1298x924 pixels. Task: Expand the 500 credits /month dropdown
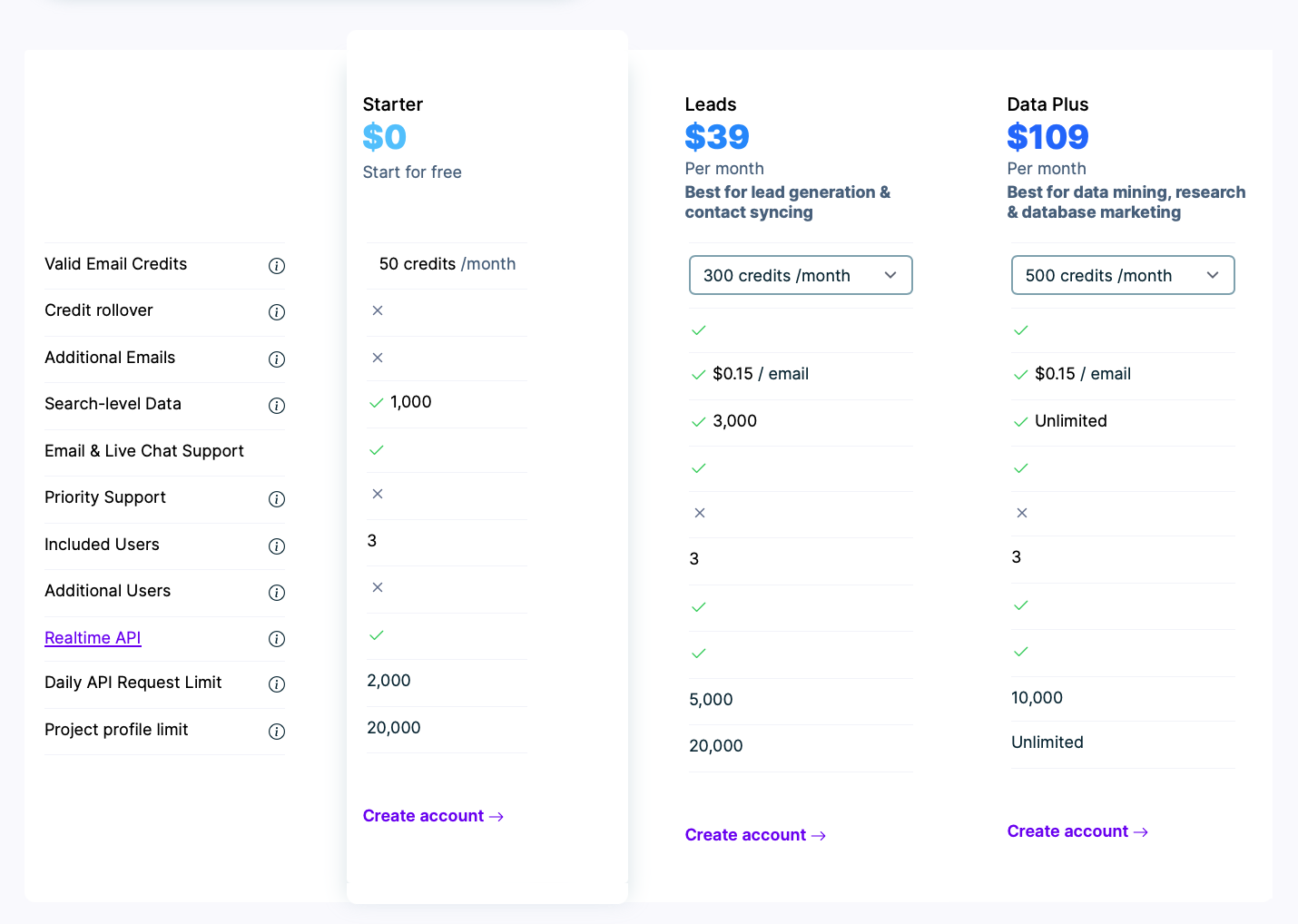[1122, 275]
